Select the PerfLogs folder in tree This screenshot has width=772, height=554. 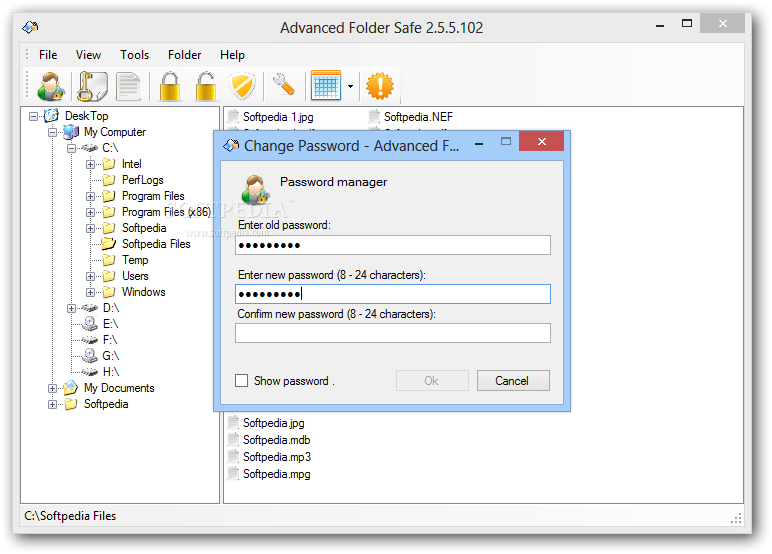click(143, 180)
